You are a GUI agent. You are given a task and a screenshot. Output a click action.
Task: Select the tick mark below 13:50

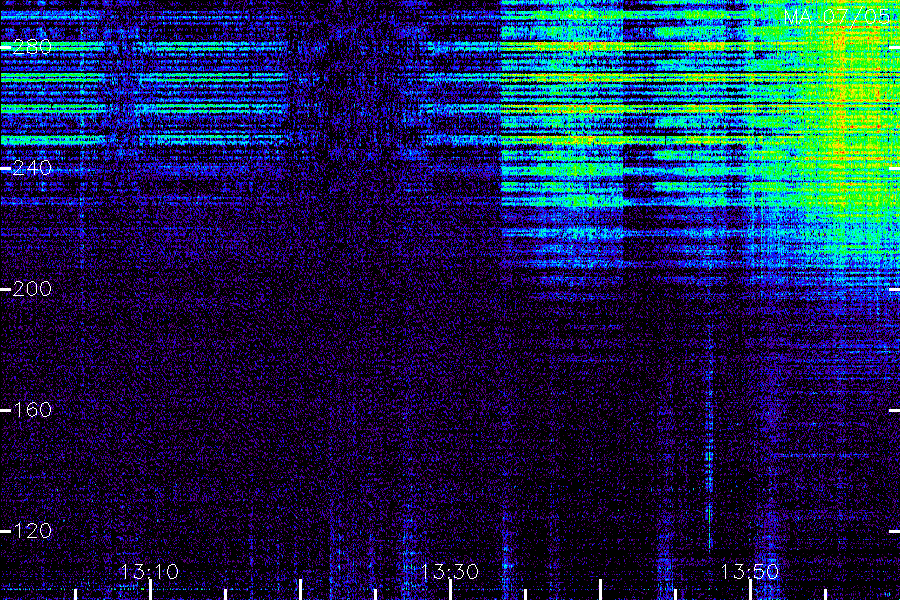(x=751, y=590)
